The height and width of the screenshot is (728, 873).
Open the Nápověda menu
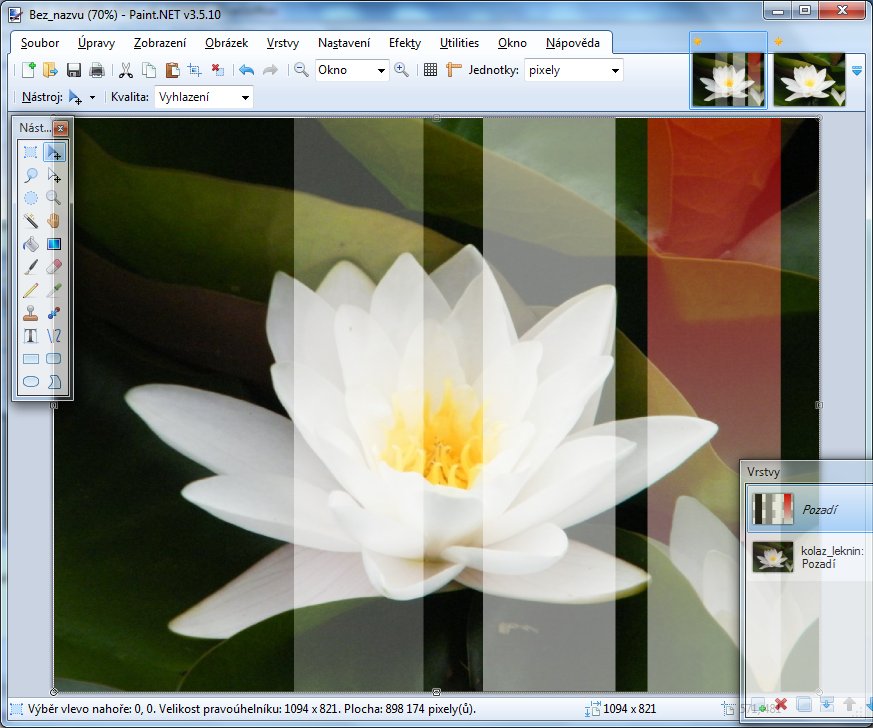[x=573, y=43]
